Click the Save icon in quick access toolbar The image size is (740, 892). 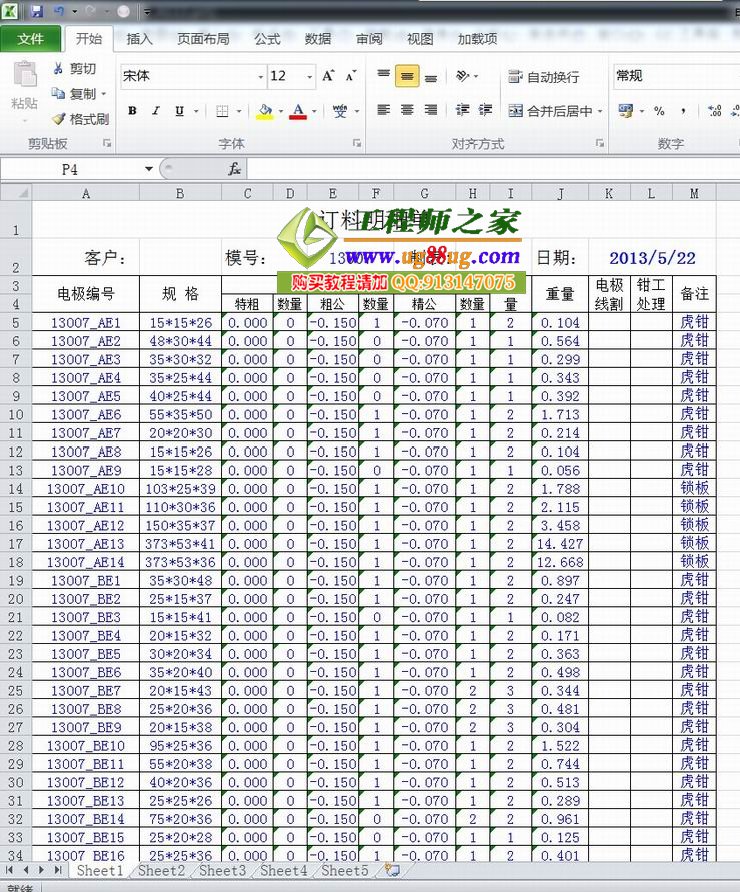click(x=37, y=12)
